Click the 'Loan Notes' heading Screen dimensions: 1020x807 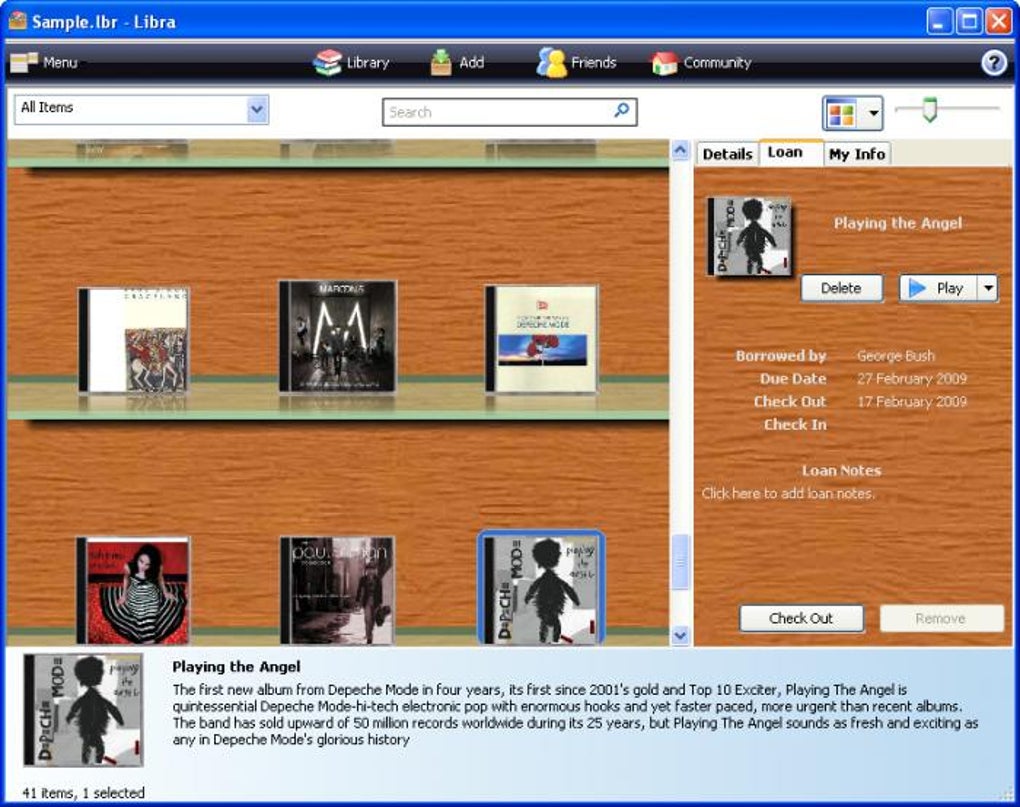click(x=841, y=470)
